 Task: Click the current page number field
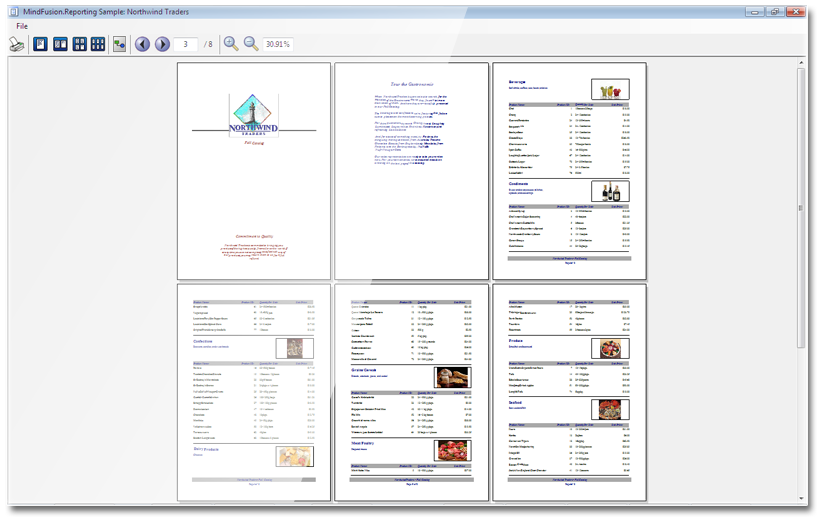coord(185,44)
